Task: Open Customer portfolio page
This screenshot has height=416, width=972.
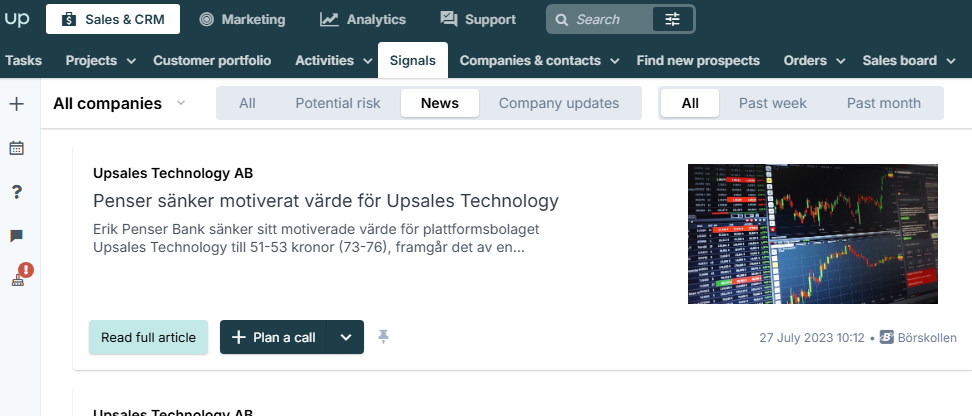Action: 212,60
